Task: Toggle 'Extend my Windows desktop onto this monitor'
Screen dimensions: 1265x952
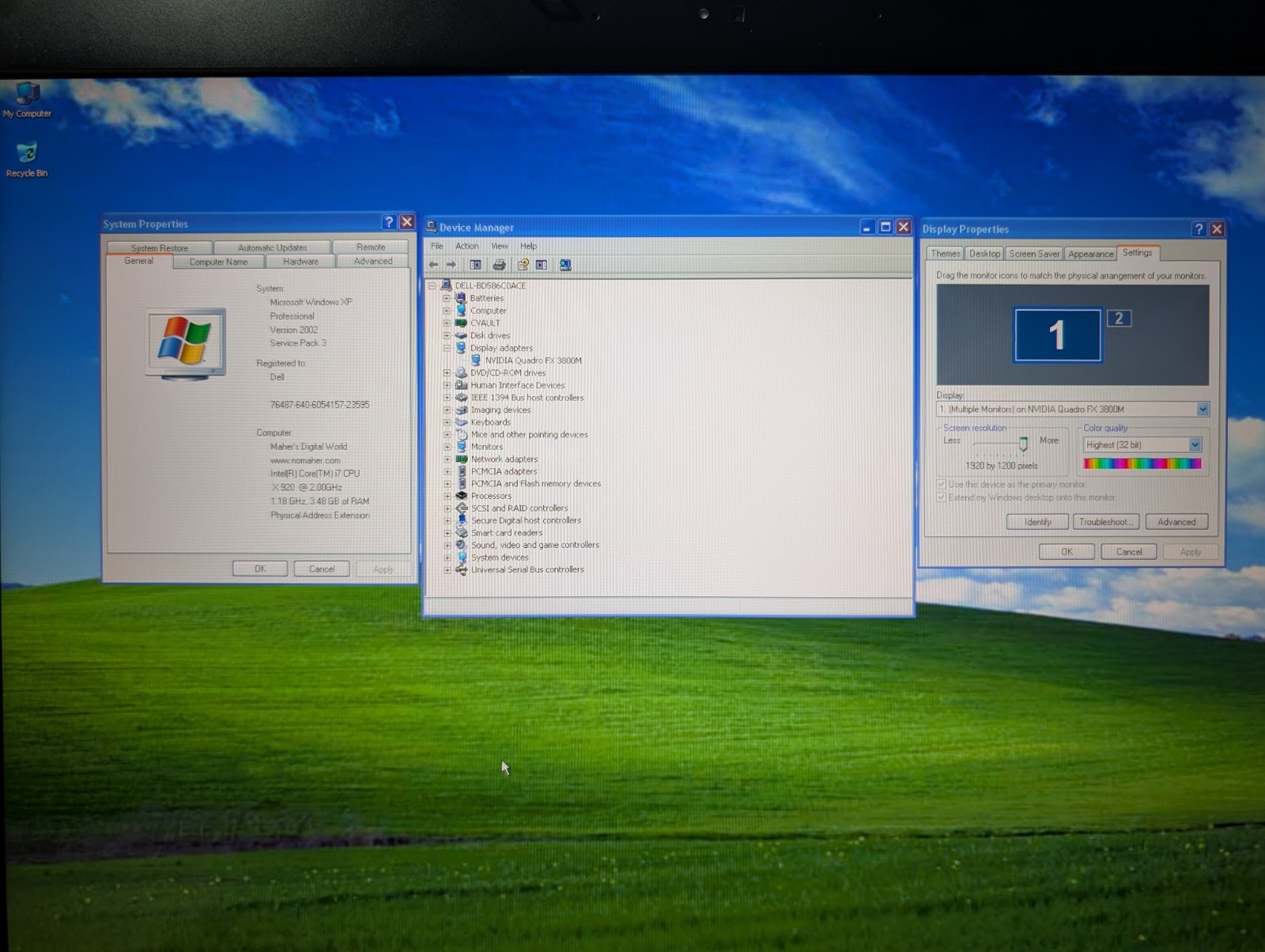Action: coord(941,497)
